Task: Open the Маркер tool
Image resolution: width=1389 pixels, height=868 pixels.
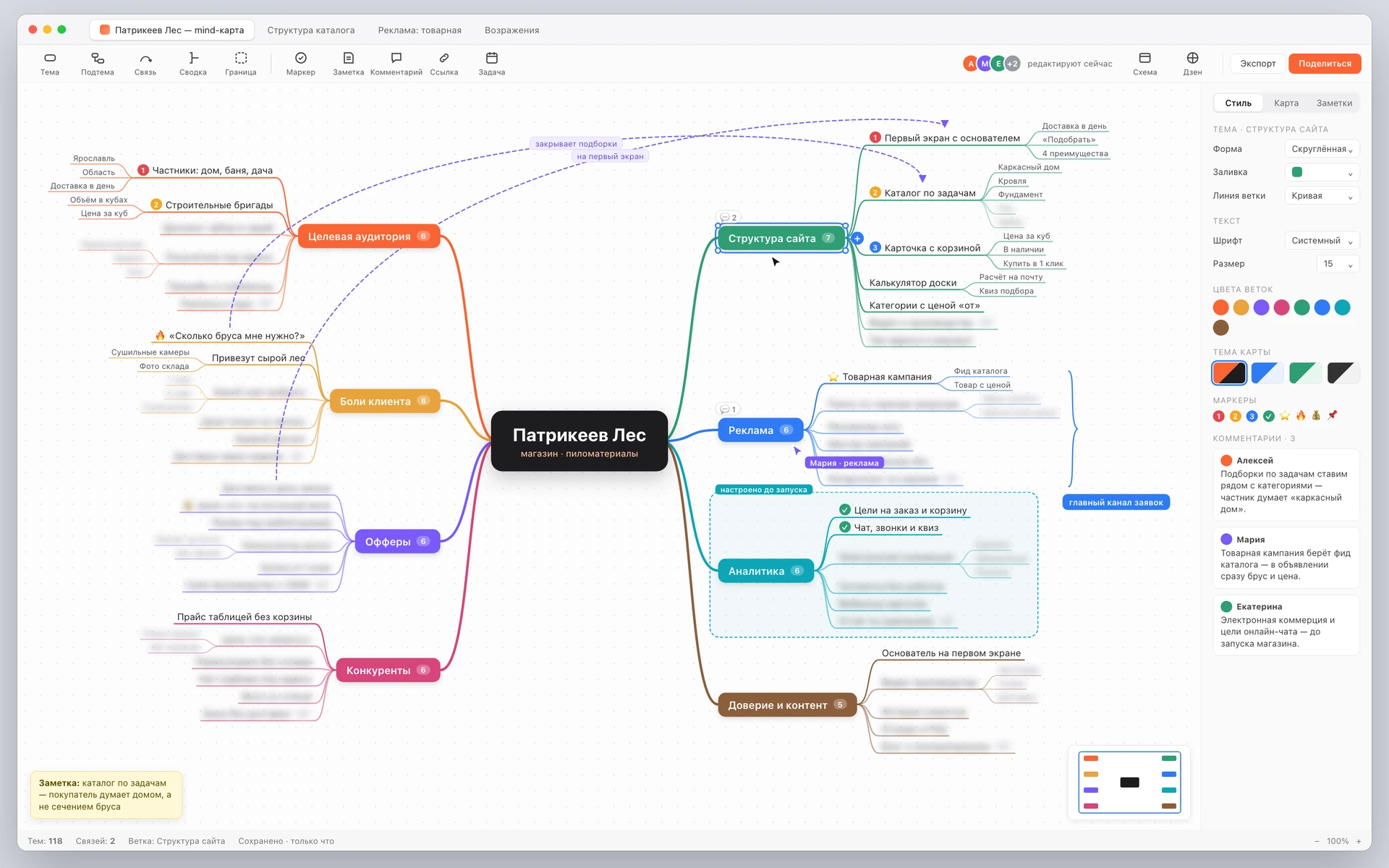Action: (x=301, y=64)
